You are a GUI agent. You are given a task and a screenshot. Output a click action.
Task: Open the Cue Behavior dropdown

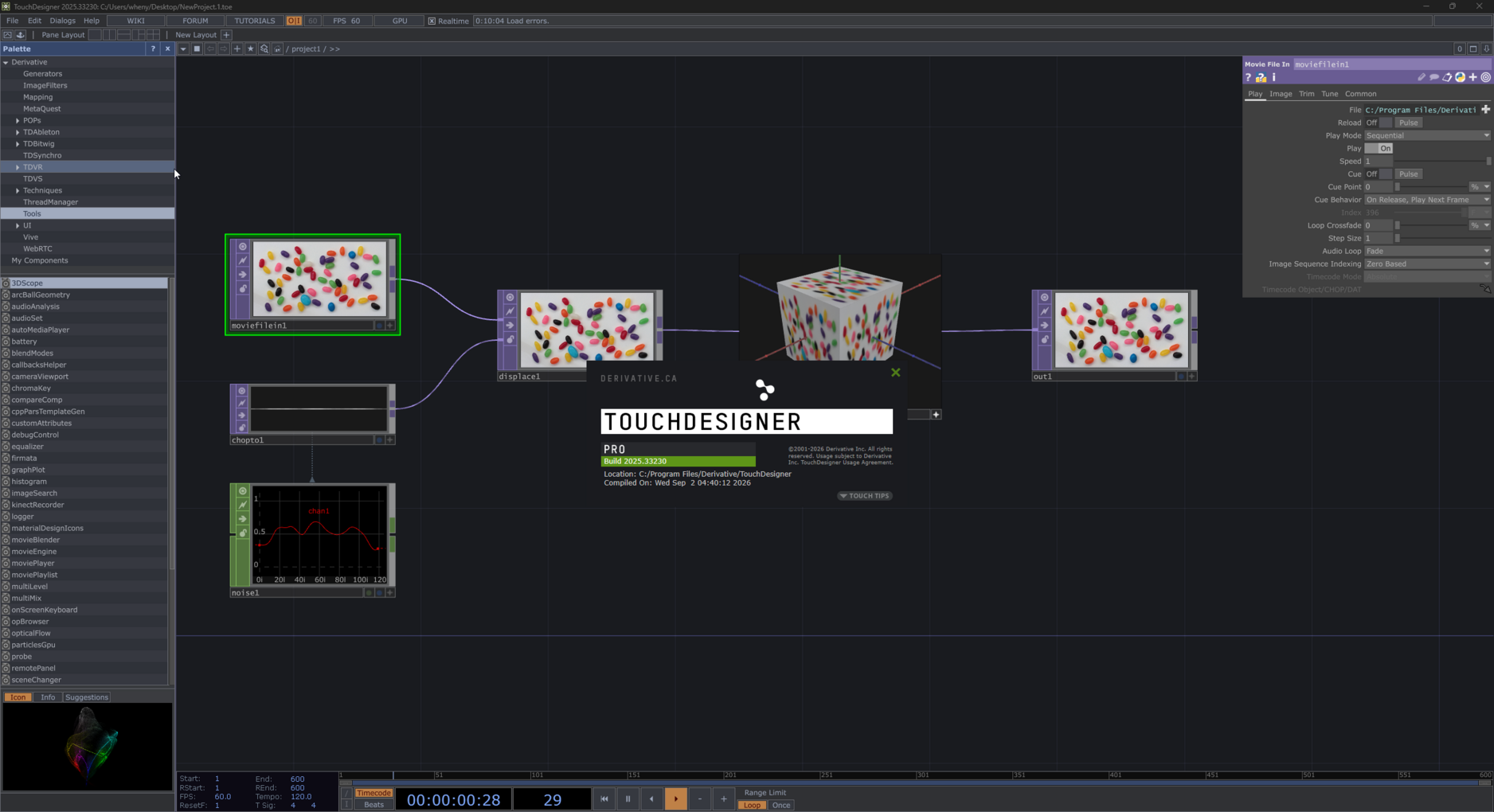click(1427, 200)
